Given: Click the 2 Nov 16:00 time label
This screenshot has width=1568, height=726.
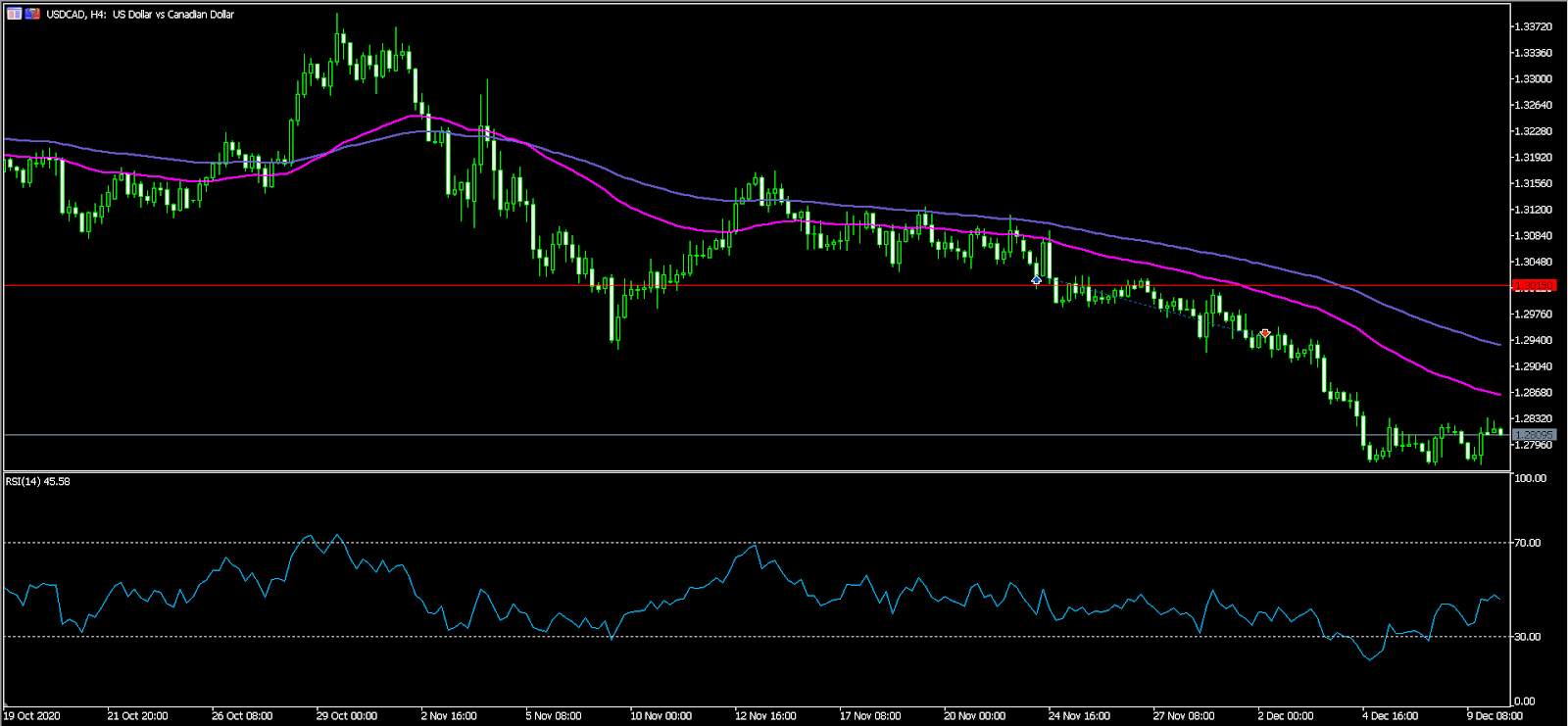Looking at the screenshot, I should (x=450, y=716).
